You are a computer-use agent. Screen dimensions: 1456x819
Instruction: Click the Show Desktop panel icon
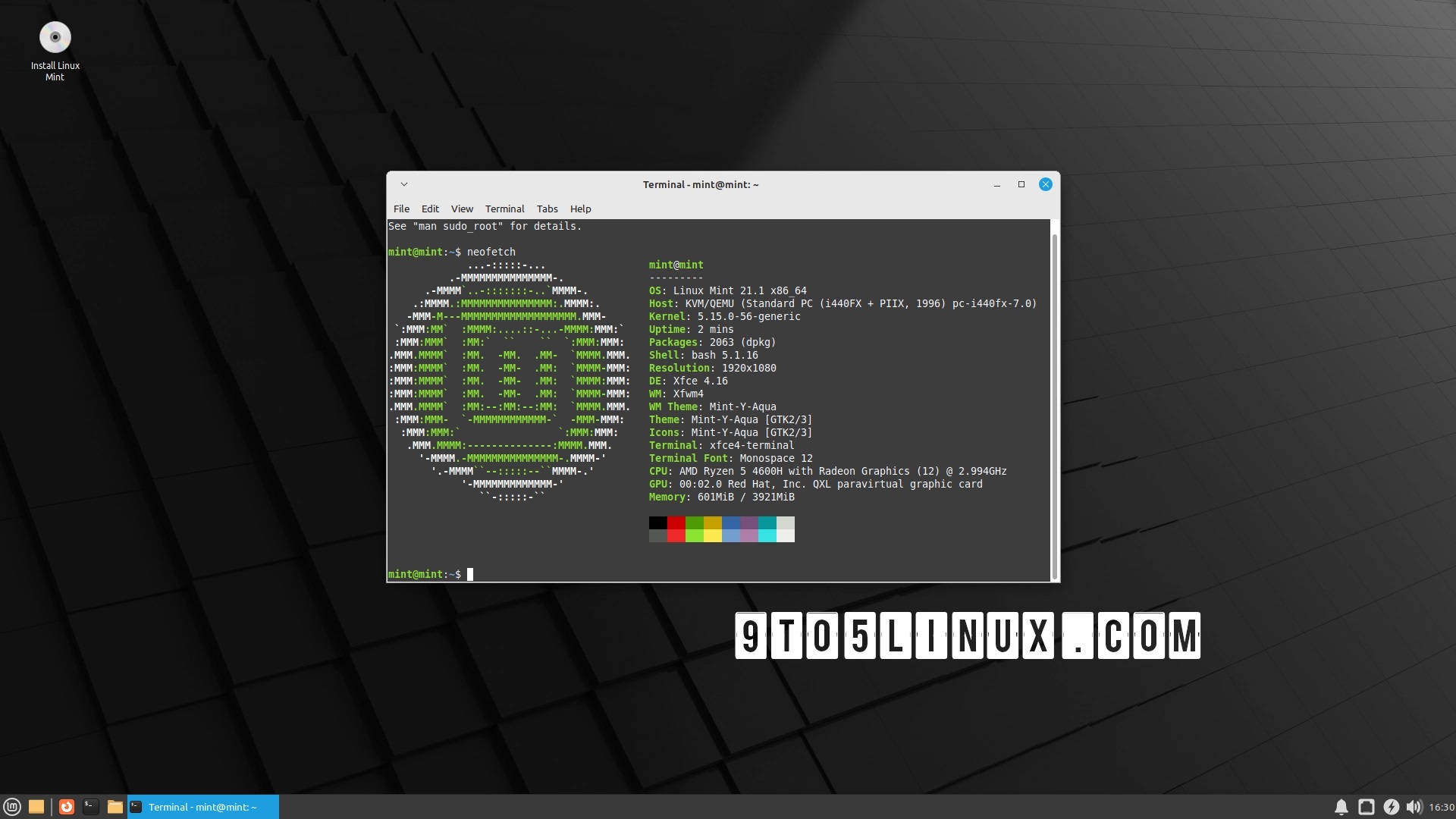(36, 807)
